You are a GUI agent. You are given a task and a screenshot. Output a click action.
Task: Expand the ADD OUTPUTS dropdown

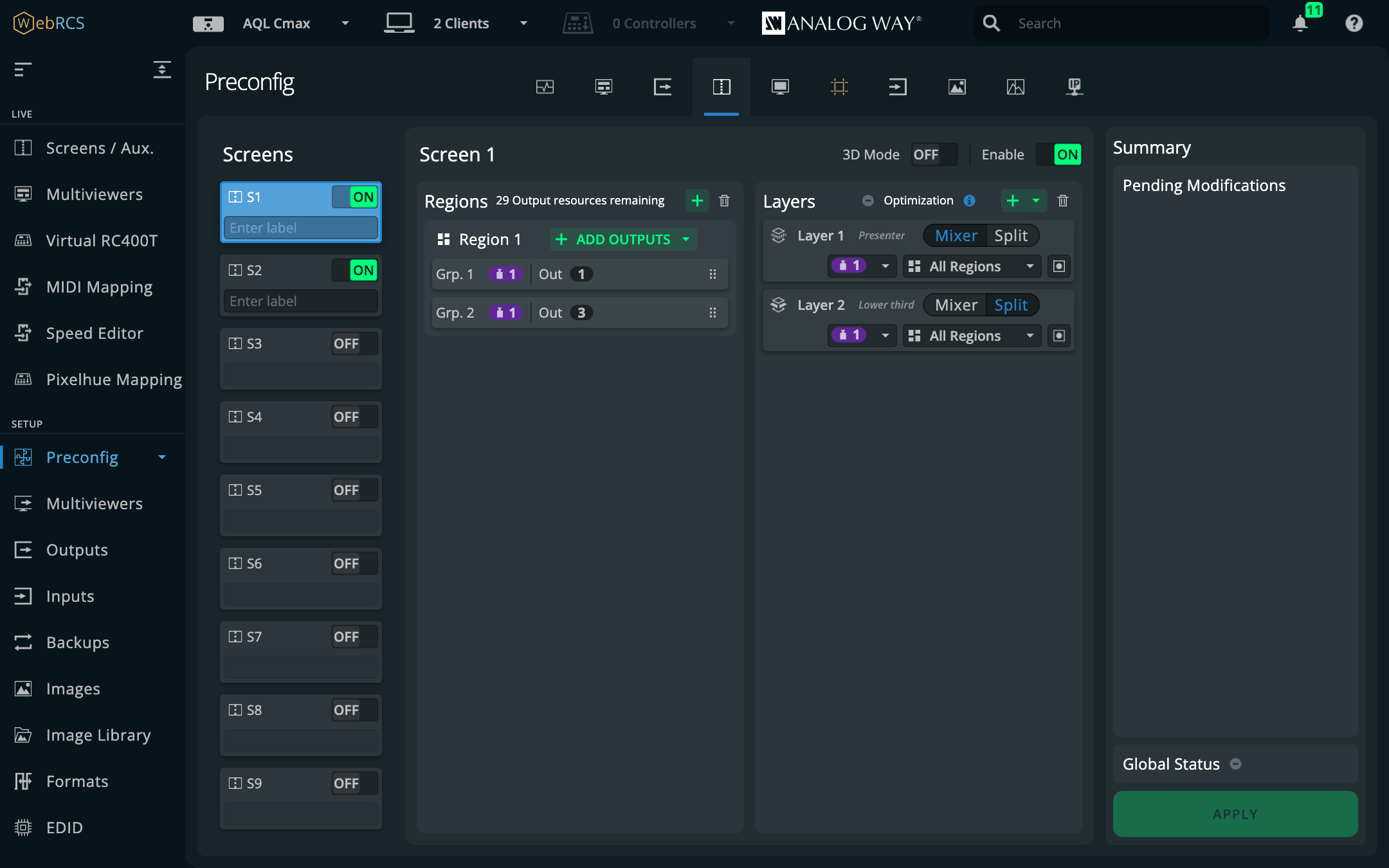686,239
